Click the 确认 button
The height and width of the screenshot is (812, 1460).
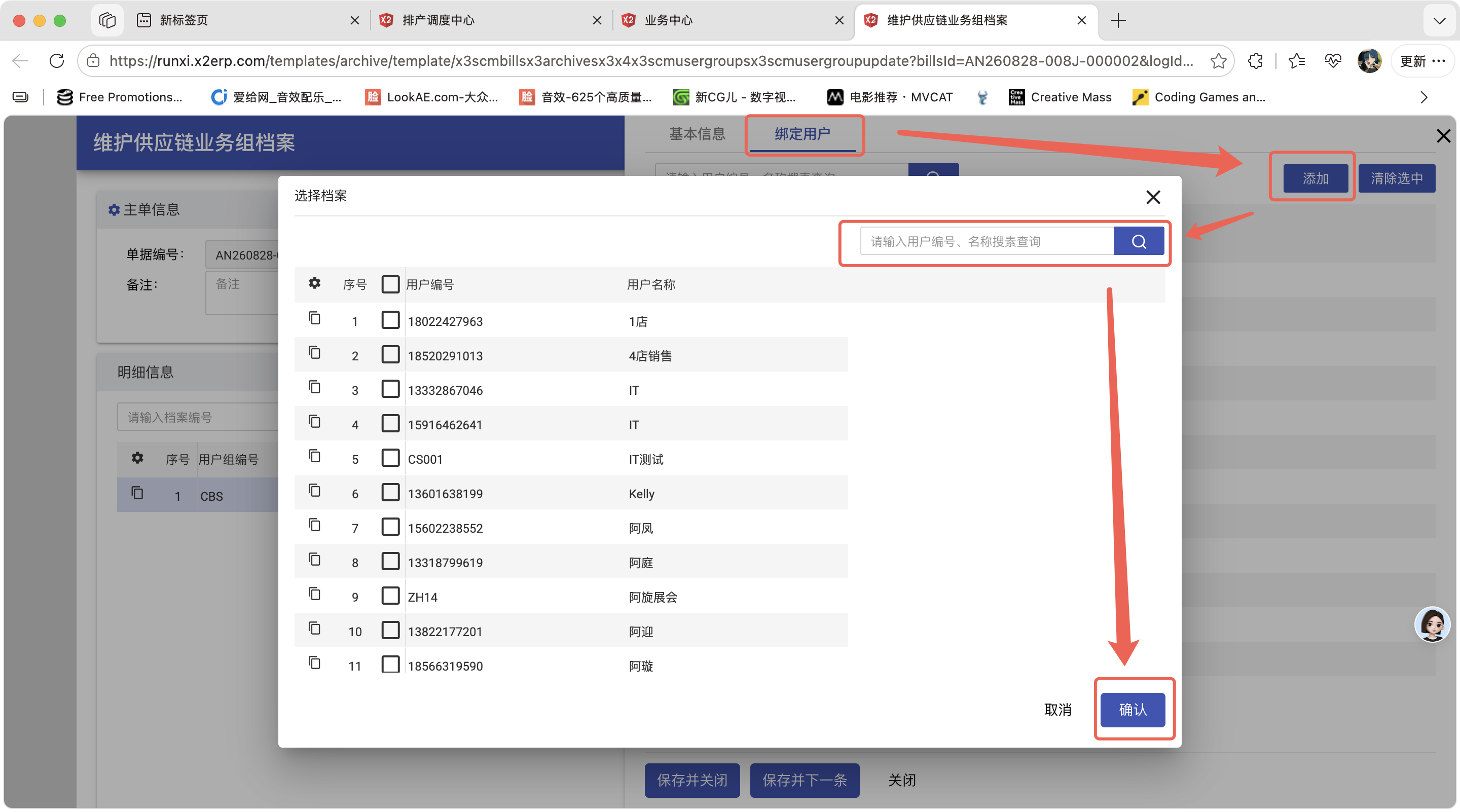coord(1133,710)
